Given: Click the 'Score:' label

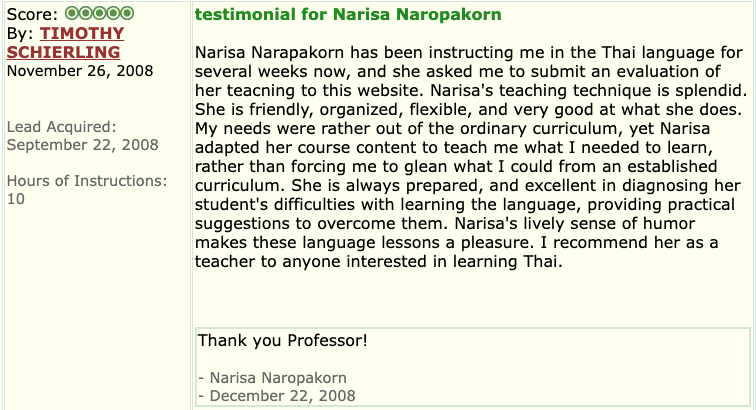Looking at the screenshot, I should pyautogui.click(x=32, y=14).
